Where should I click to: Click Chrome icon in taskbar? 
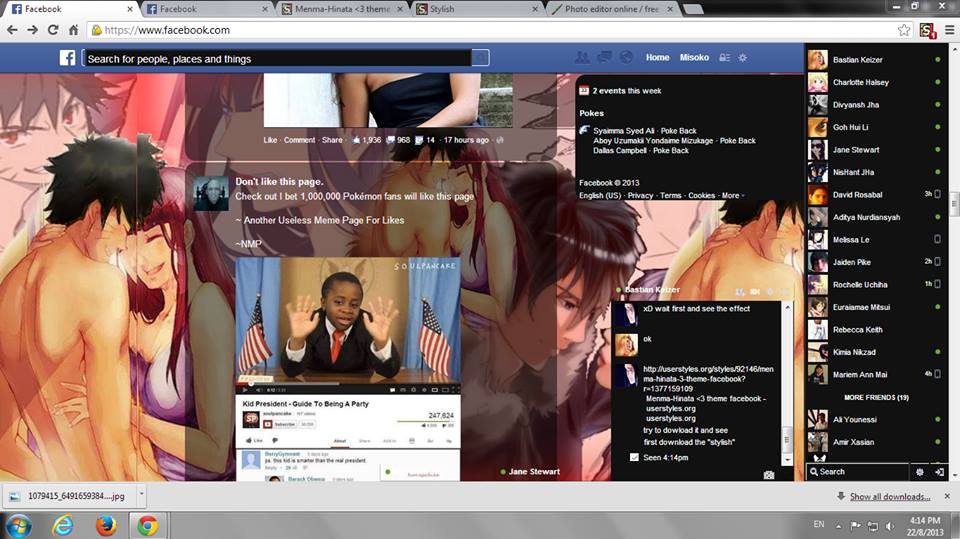147,526
